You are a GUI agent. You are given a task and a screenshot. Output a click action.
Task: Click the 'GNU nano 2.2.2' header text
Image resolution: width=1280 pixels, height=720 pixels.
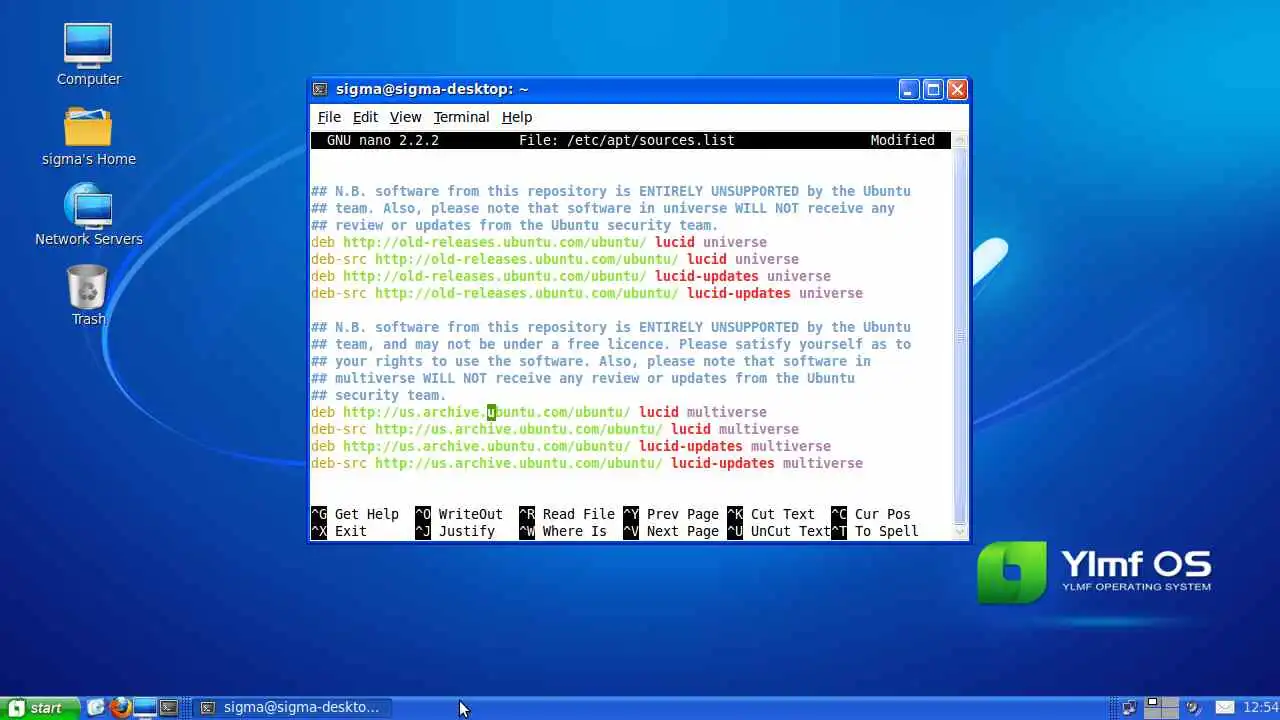coord(383,140)
